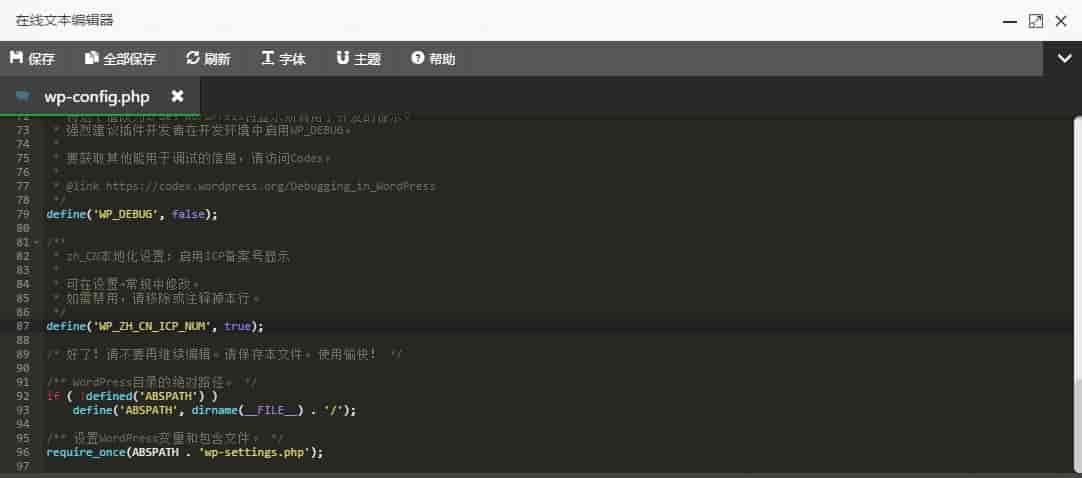The image size is (1082, 478).
Task: Close the wp-config.php tab
Action: pos(177,96)
